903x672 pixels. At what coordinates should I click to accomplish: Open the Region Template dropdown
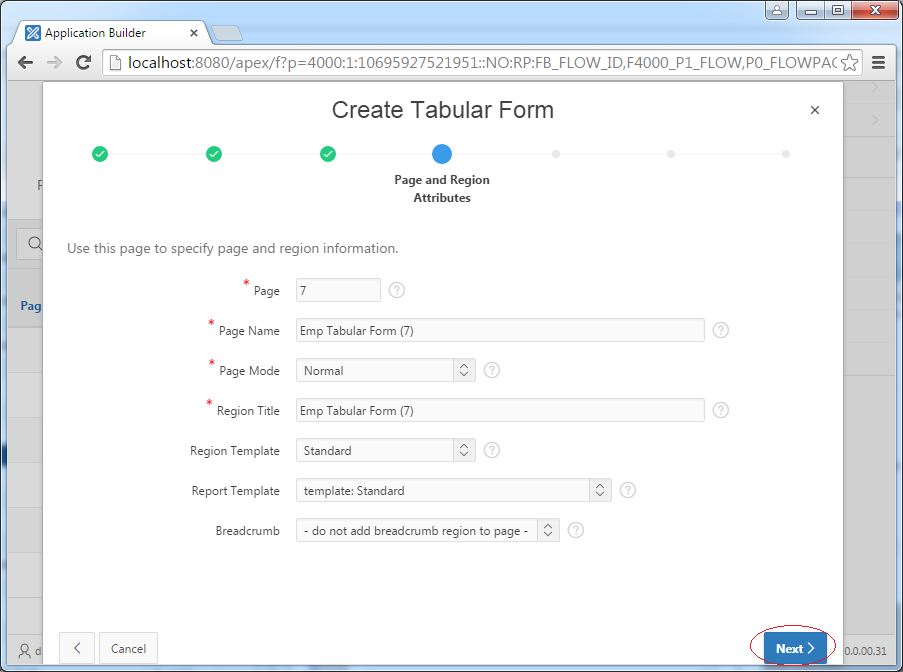click(x=385, y=450)
